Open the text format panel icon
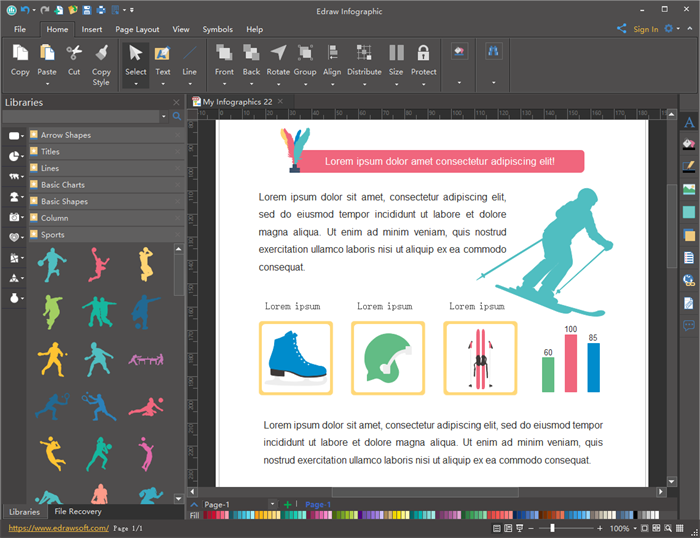Screen dimensions: 700x538 point(688,123)
